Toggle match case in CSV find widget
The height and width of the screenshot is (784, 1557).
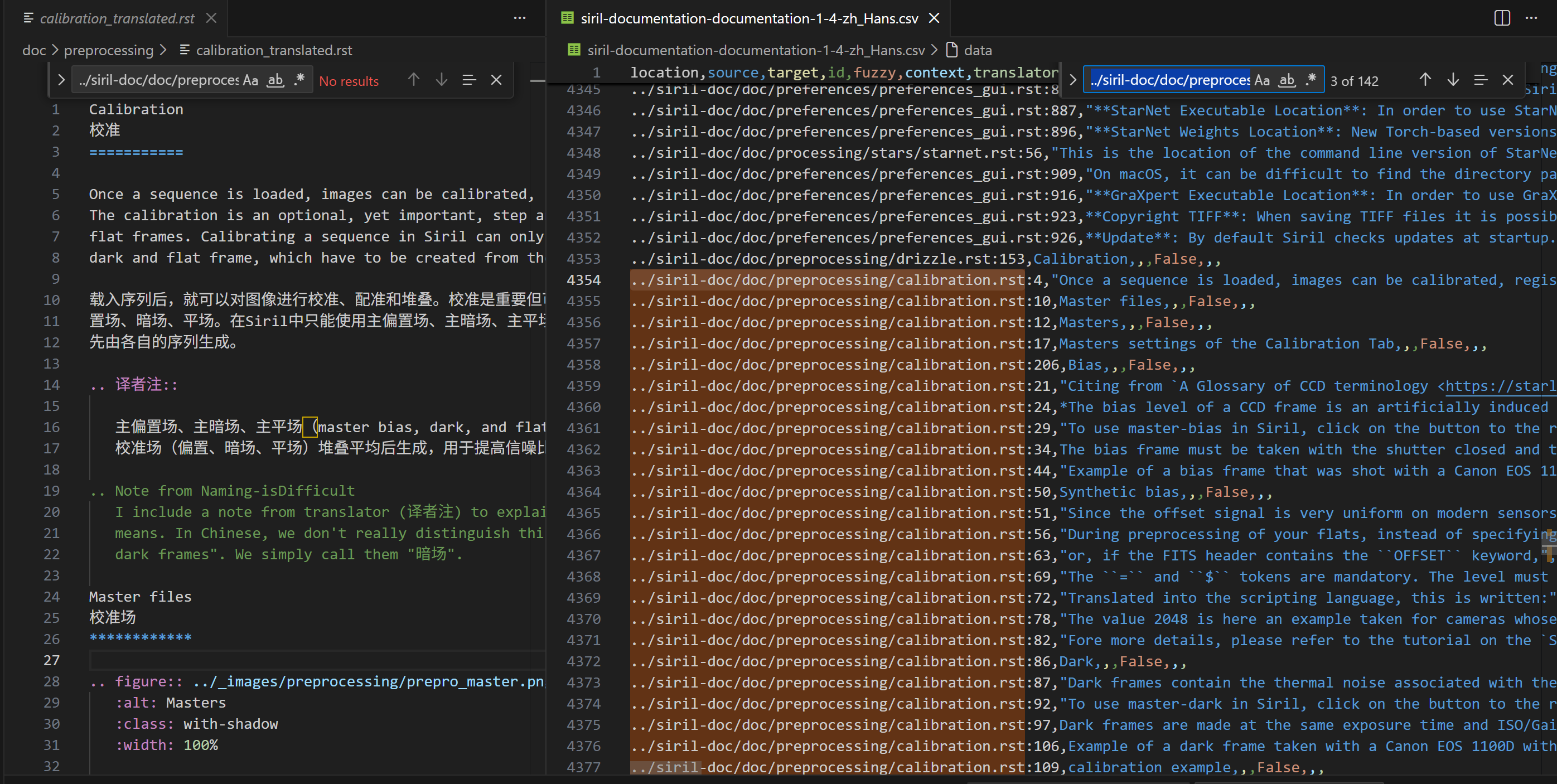pos(1262,80)
